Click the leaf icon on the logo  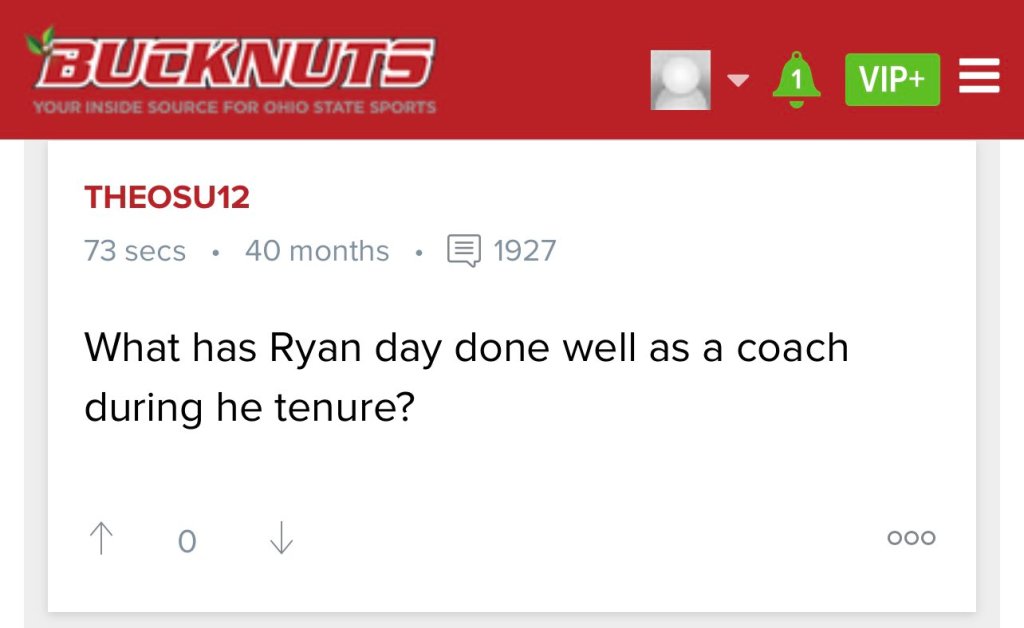tap(42, 42)
